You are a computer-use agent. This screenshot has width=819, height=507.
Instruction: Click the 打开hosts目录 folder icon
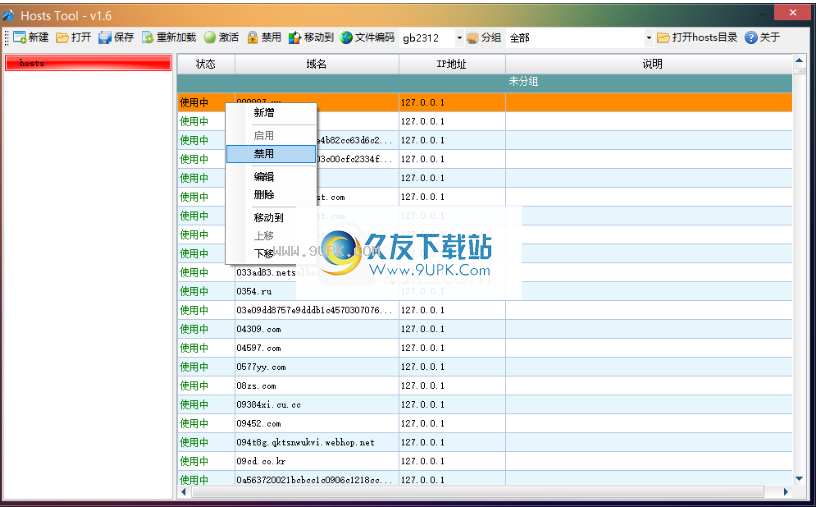coord(663,38)
